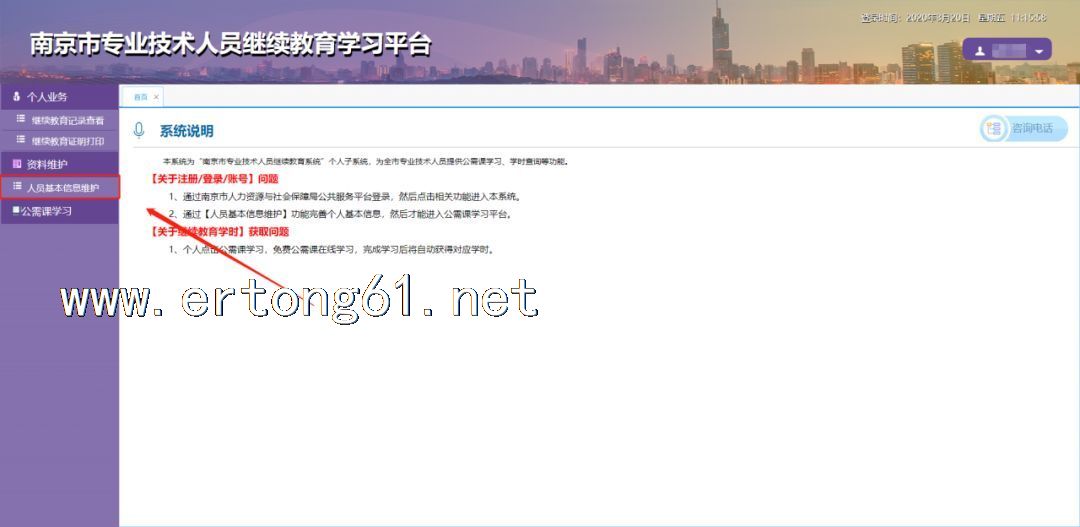Click the list icon next to 继续教育记录查看
The height and width of the screenshot is (527, 1080).
point(19,119)
